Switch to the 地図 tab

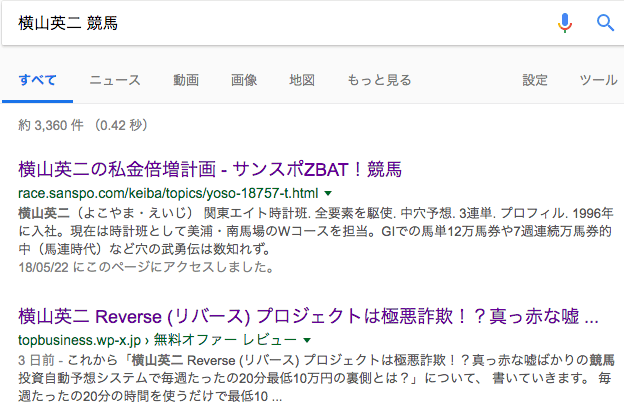click(302, 80)
